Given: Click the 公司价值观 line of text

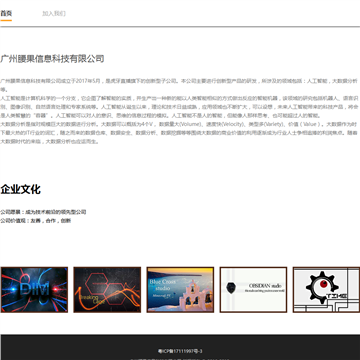Looking at the screenshot, I should 36,221.
